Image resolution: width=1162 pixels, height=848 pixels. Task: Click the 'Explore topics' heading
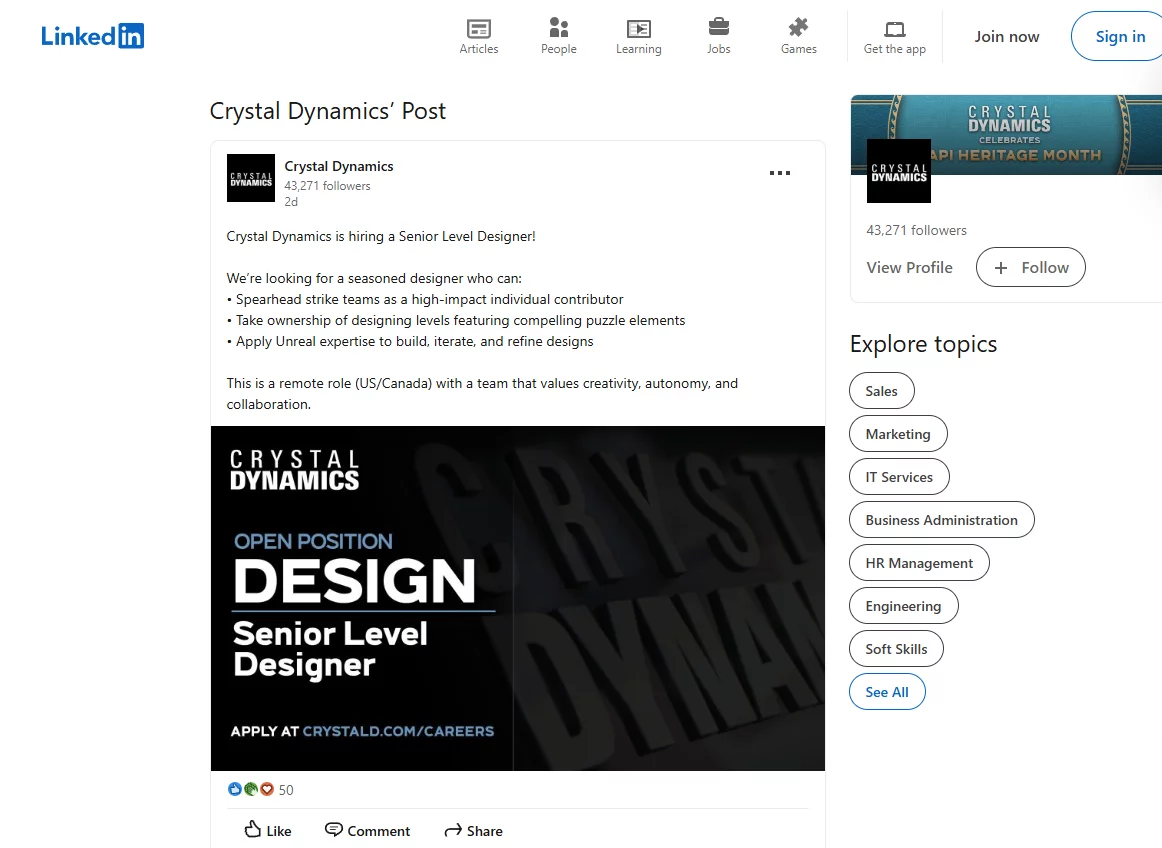[x=923, y=344]
